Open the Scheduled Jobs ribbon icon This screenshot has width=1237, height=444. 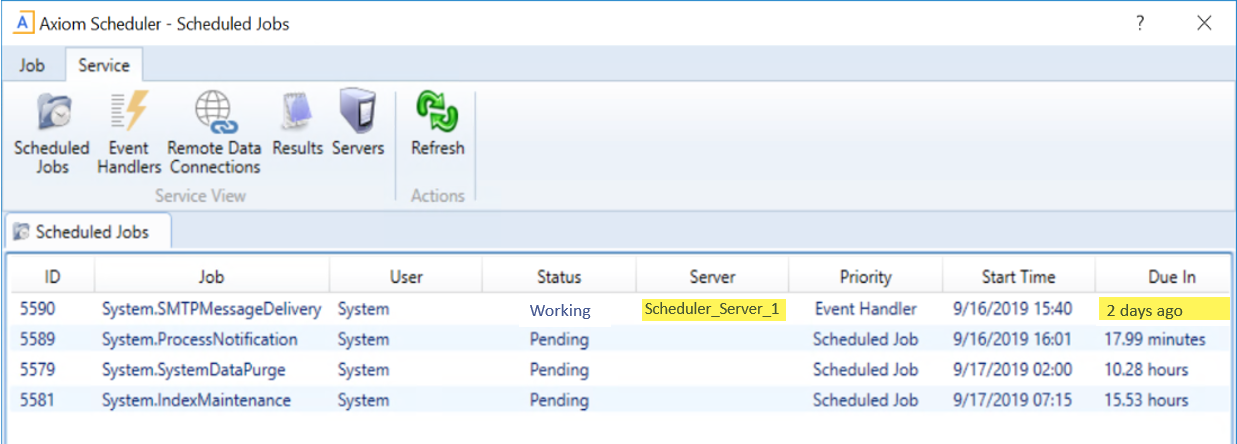pos(52,133)
